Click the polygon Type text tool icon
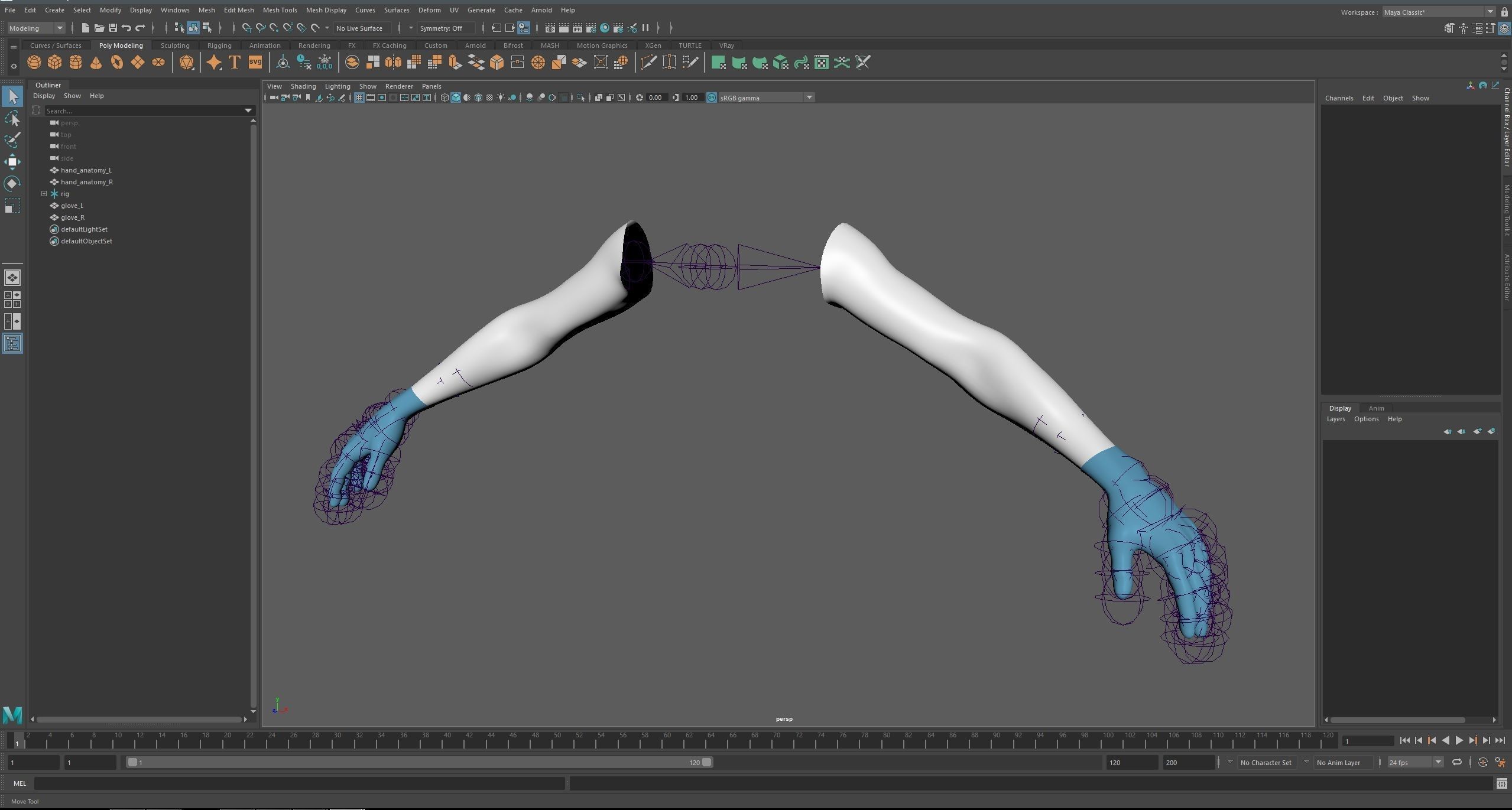This screenshot has height=810, width=1512. 235,62
